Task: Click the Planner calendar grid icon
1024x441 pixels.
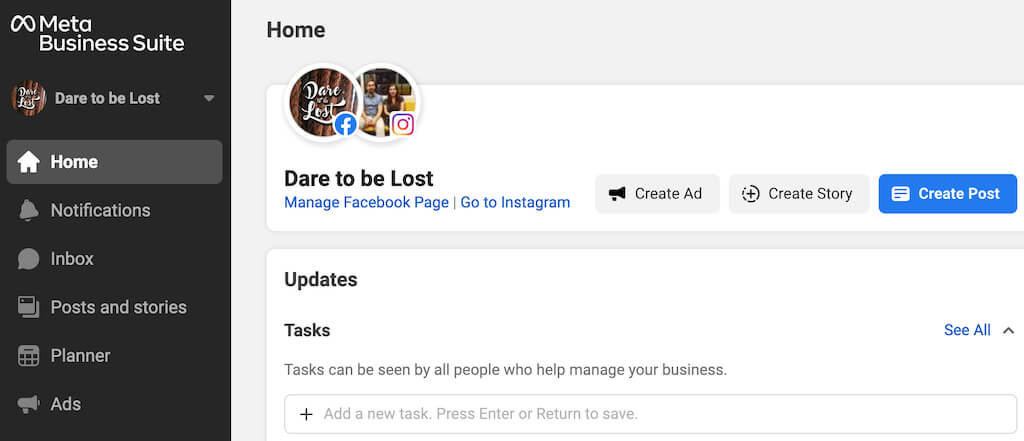Action: [29, 356]
